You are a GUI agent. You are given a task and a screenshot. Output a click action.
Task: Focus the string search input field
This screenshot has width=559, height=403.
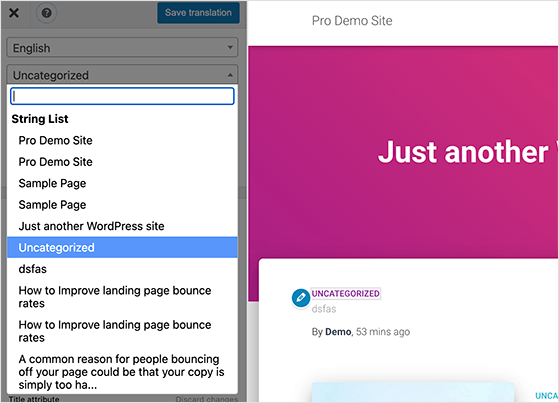[x=122, y=96]
